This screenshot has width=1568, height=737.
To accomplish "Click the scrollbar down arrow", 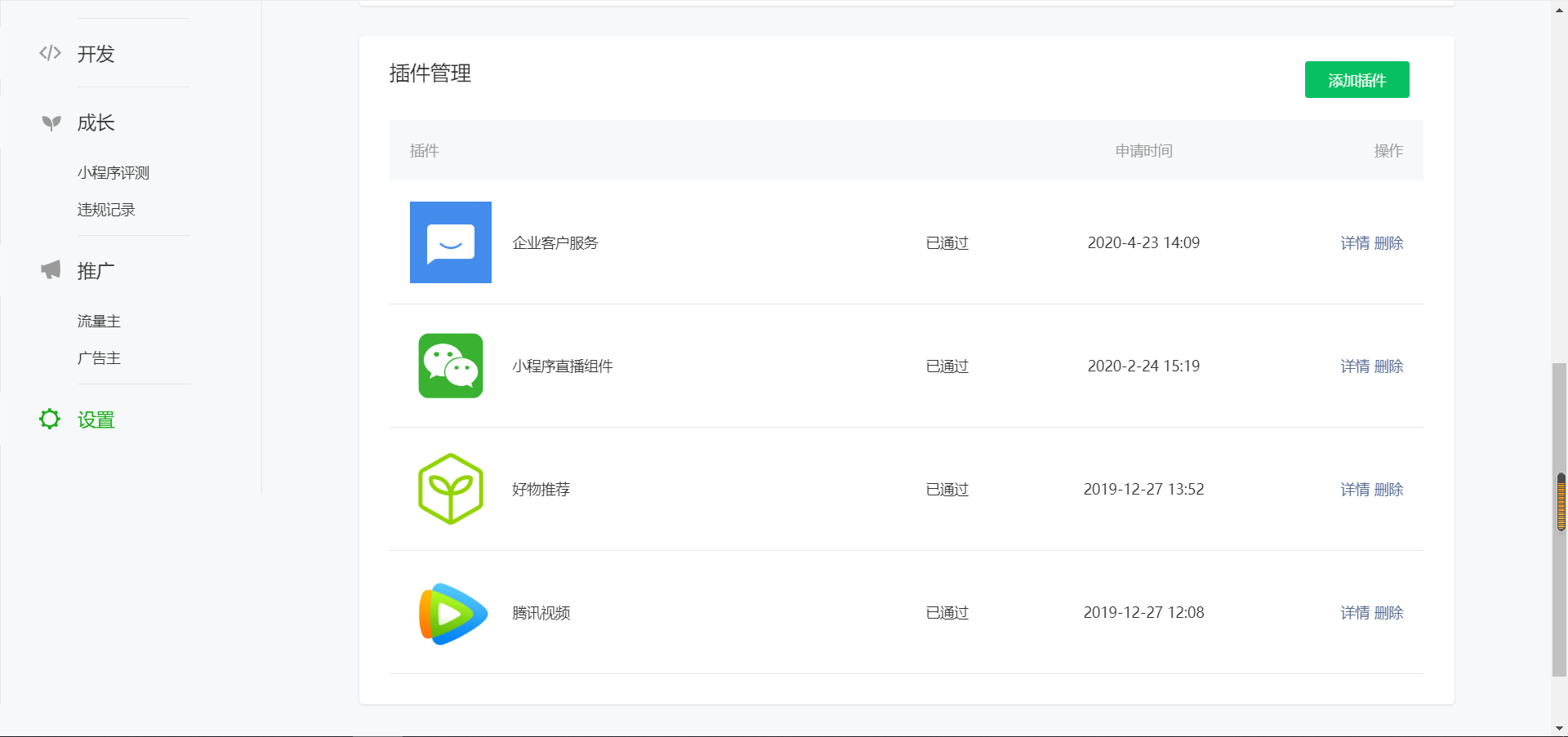I will tap(1560, 728).
